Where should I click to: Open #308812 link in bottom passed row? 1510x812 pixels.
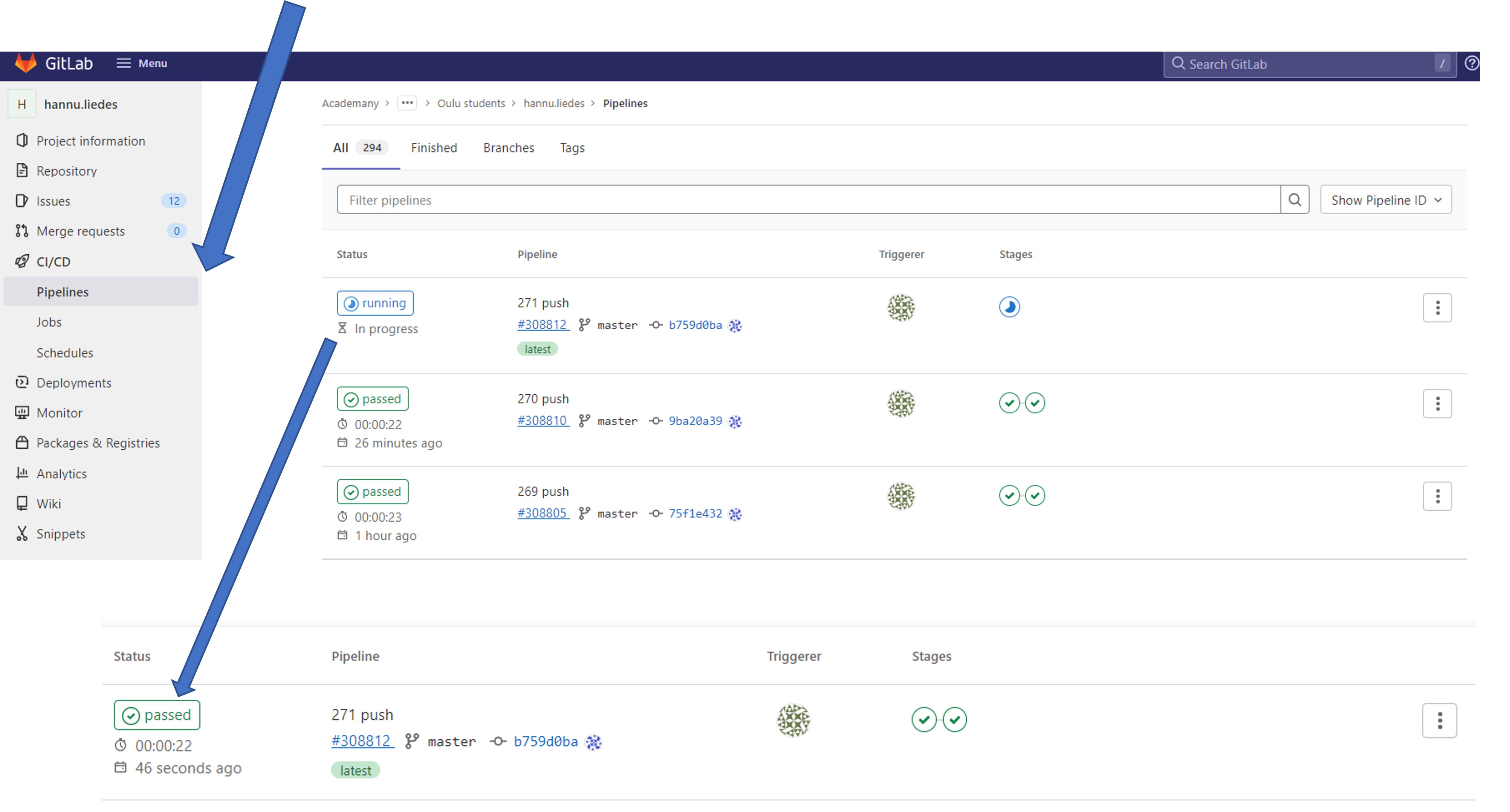[x=362, y=740]
